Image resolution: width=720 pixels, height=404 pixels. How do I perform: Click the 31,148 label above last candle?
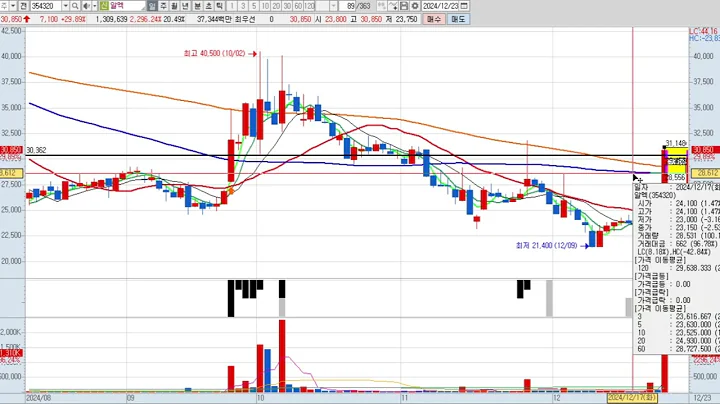676,143
